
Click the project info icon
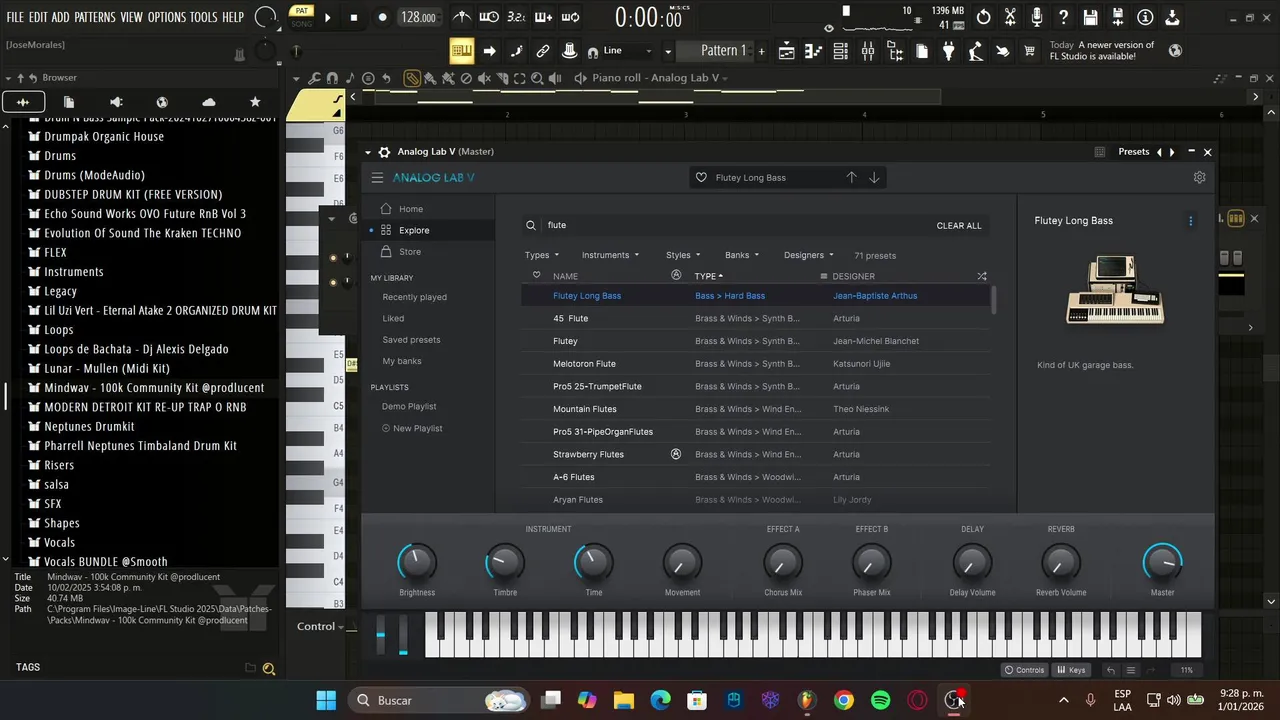coord(1145,17)
